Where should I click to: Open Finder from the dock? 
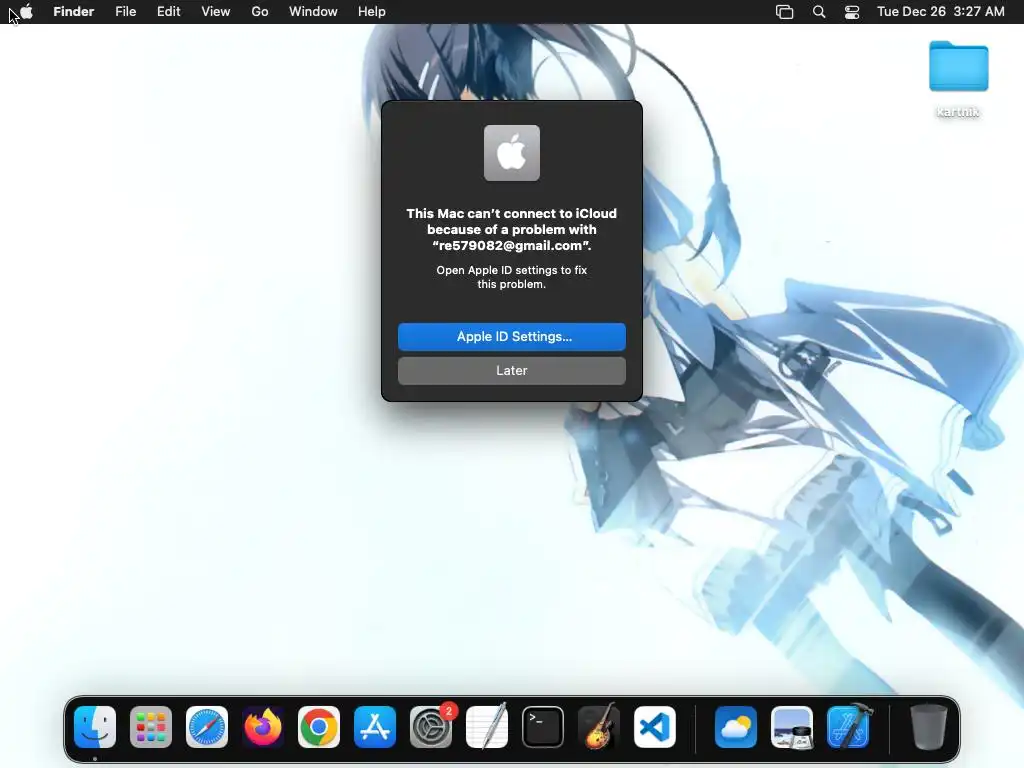coord(95,727)
